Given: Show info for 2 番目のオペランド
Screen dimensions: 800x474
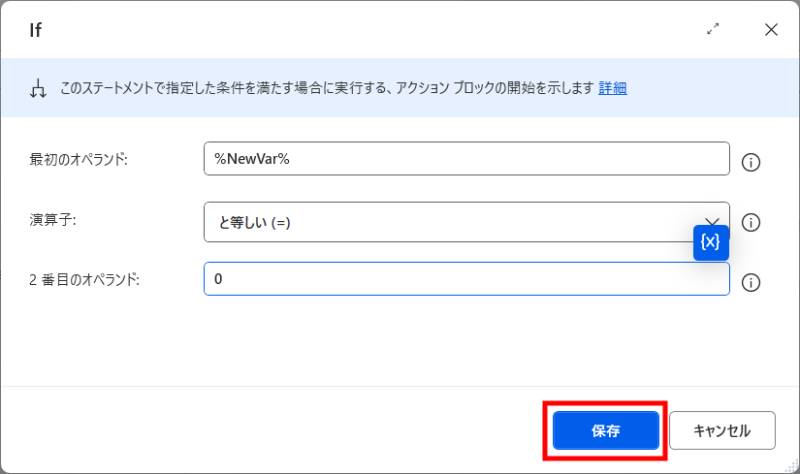Looking at the screenshot, I should click(751, 283).
